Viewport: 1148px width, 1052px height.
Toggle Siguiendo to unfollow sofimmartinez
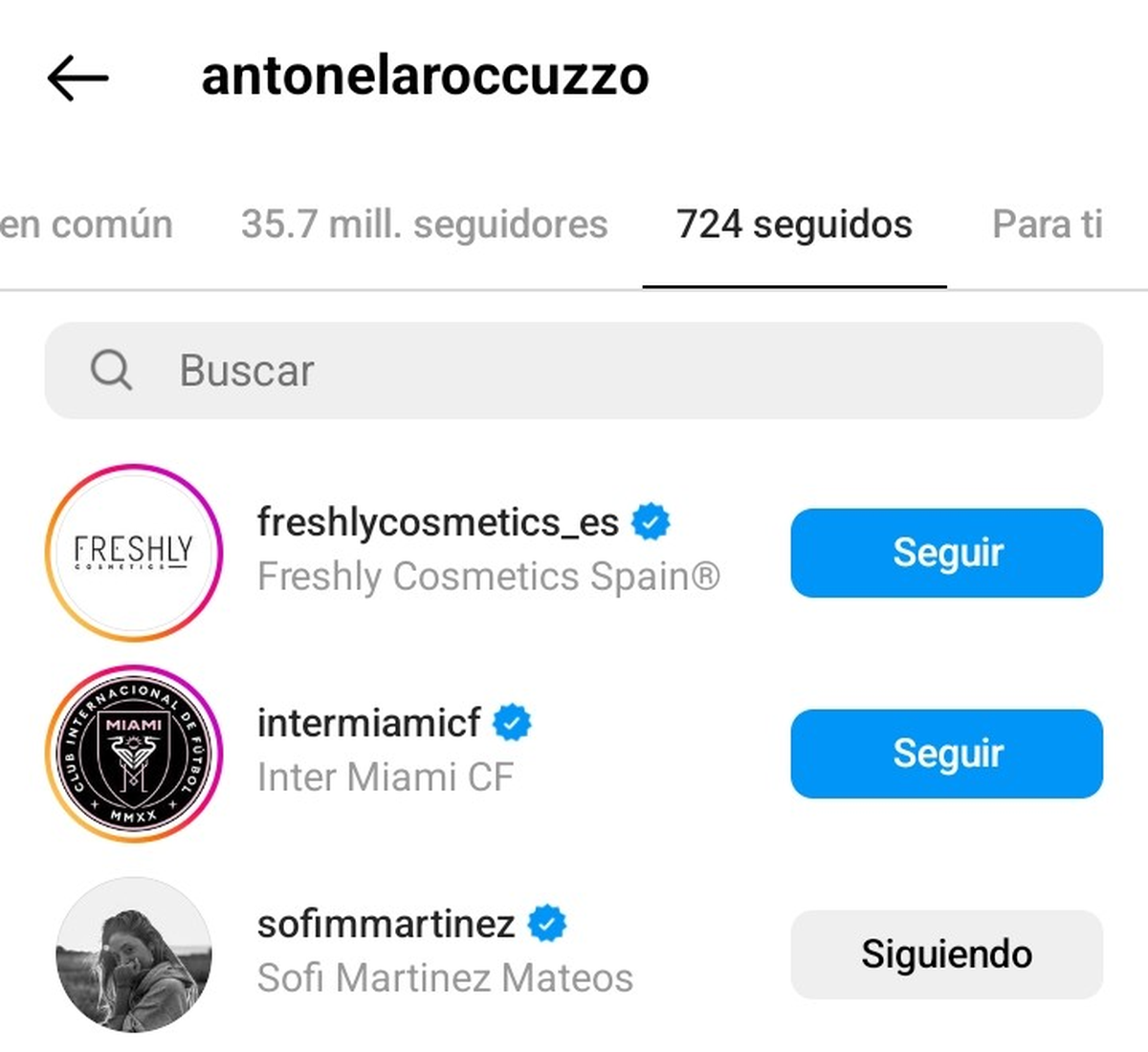coord(946,953)
